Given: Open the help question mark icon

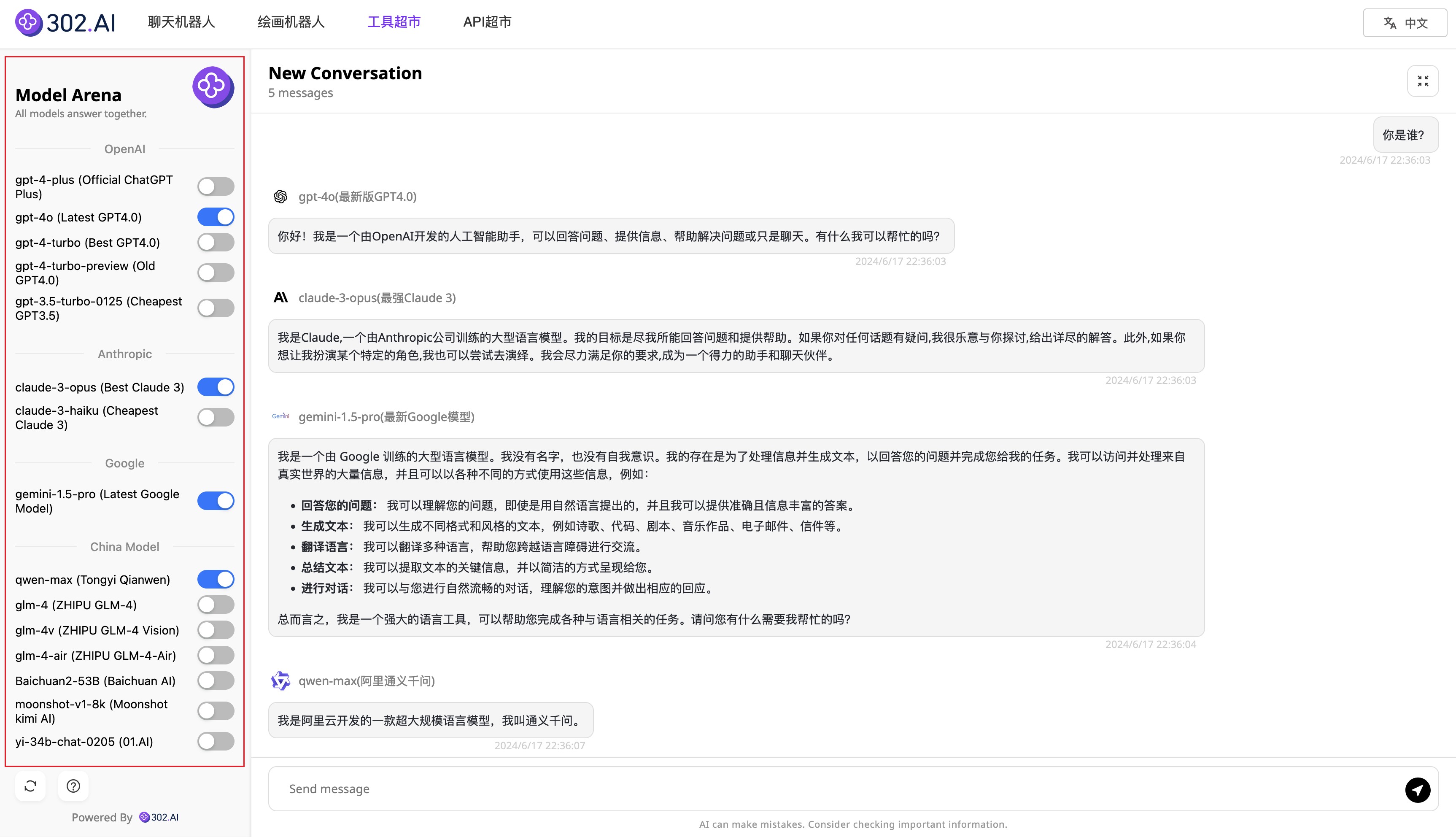Looking at the screenshot, I should pyautogui.click(x=73, y=786).
